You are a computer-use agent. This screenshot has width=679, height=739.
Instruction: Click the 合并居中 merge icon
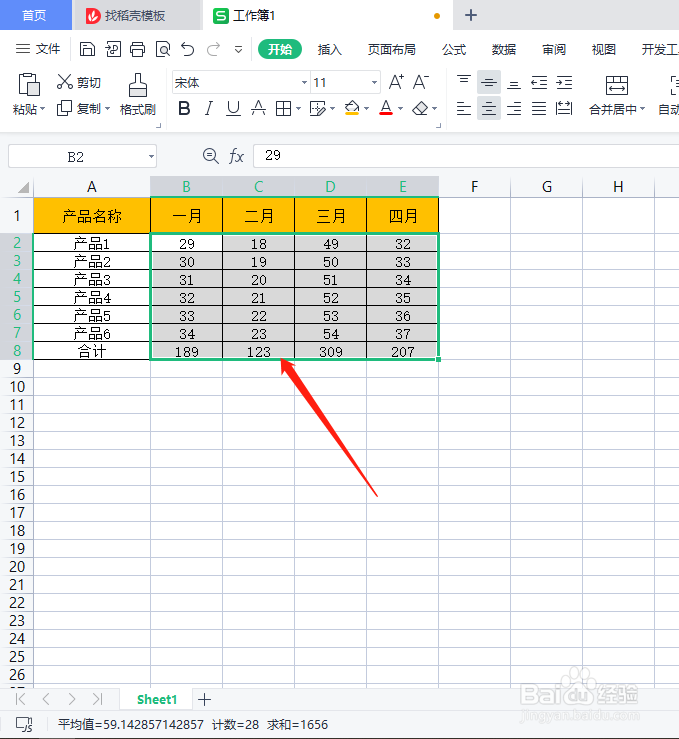617,86
